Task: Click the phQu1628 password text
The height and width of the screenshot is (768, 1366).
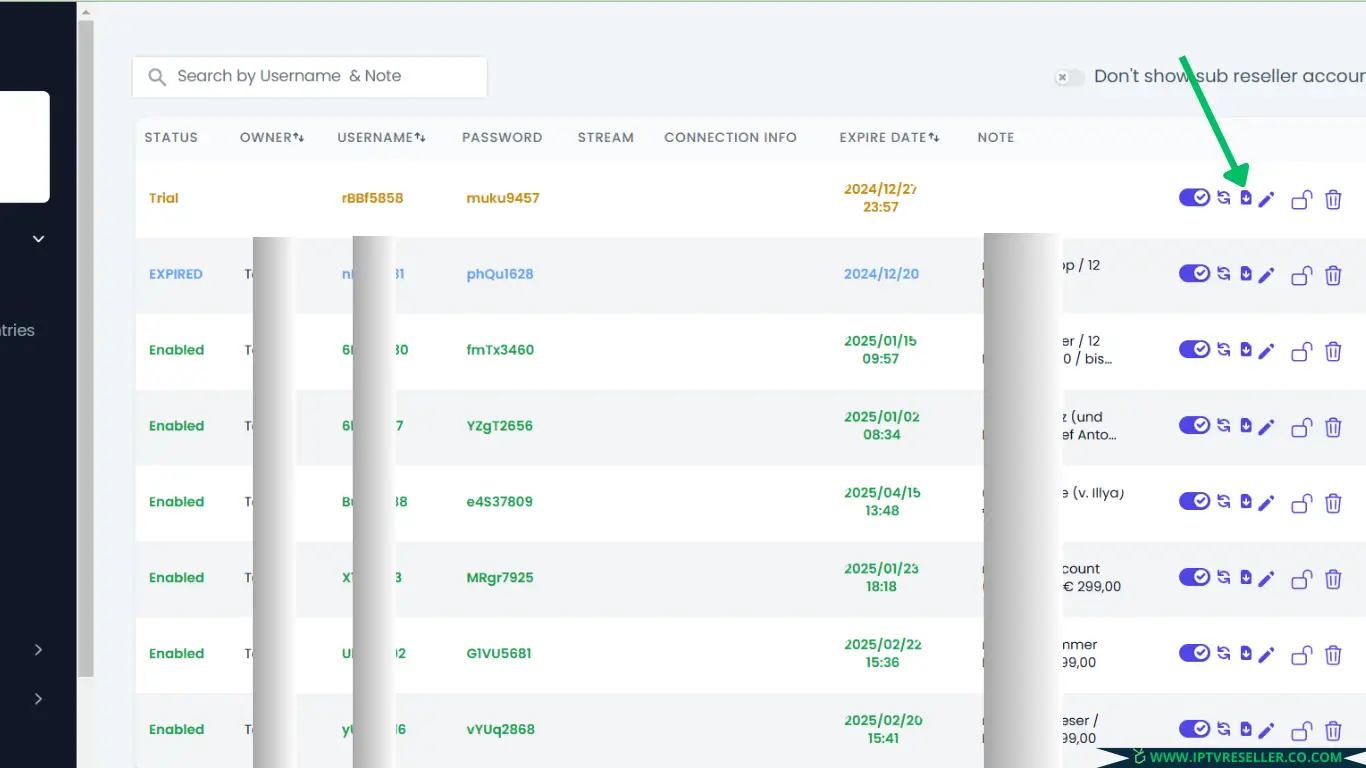Action: [499, 274]
